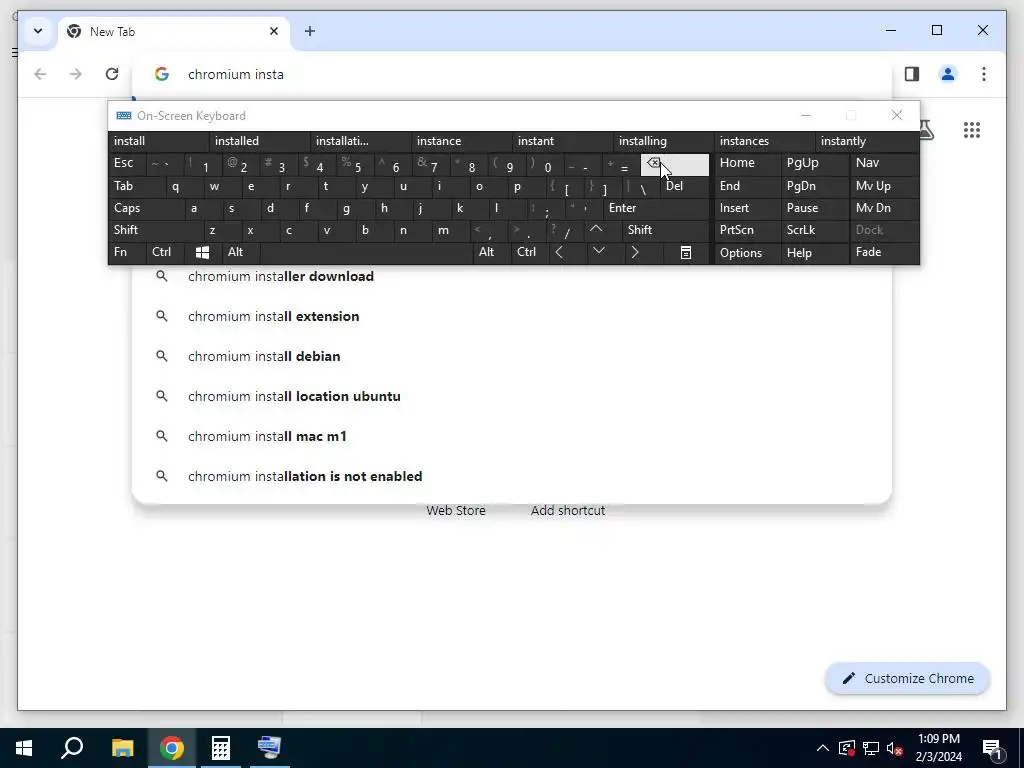Select suggestion 'chromium installer download'
The height and width of the screenshot is (768, 1024).
tap(512, 276)
